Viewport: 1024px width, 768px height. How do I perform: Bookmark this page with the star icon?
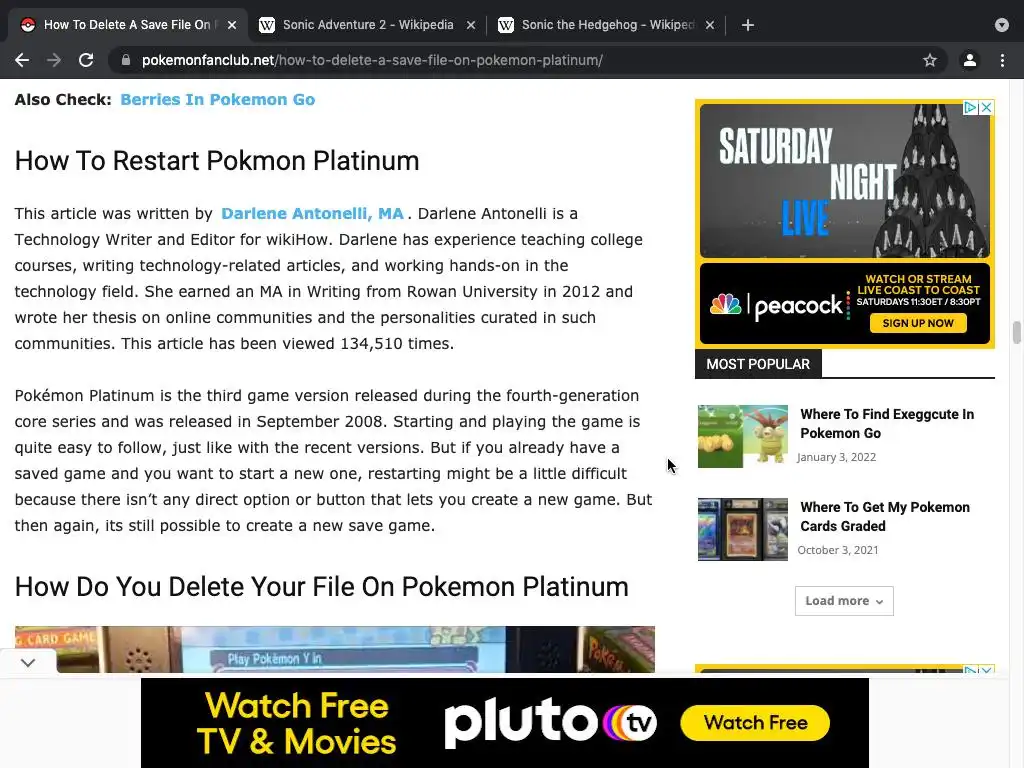(x=930, y=60)
